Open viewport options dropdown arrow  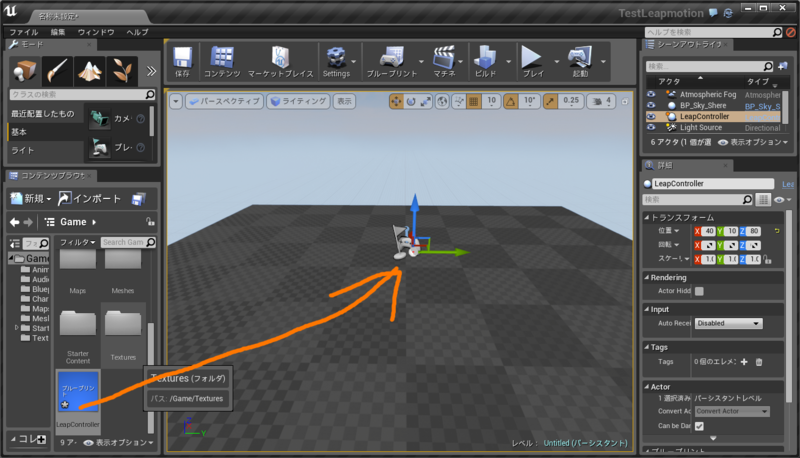tap(176, 101)
